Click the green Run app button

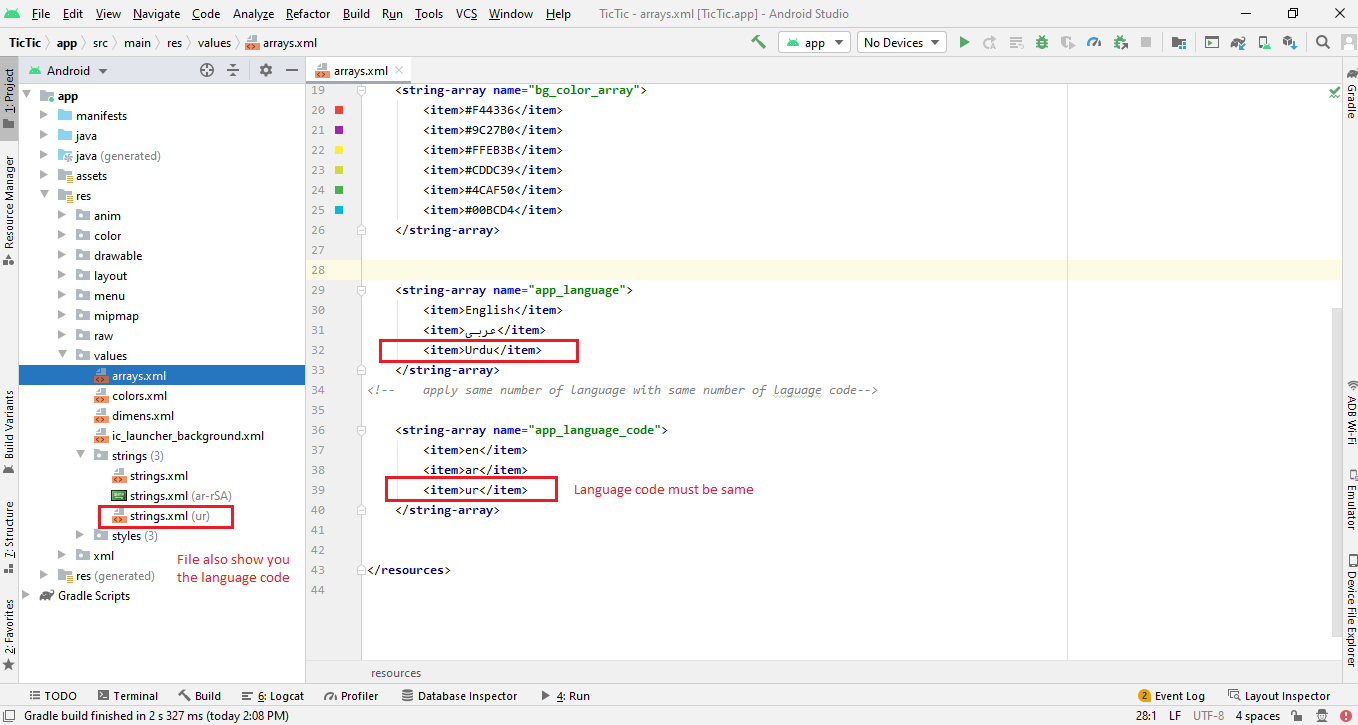[964, 43]
